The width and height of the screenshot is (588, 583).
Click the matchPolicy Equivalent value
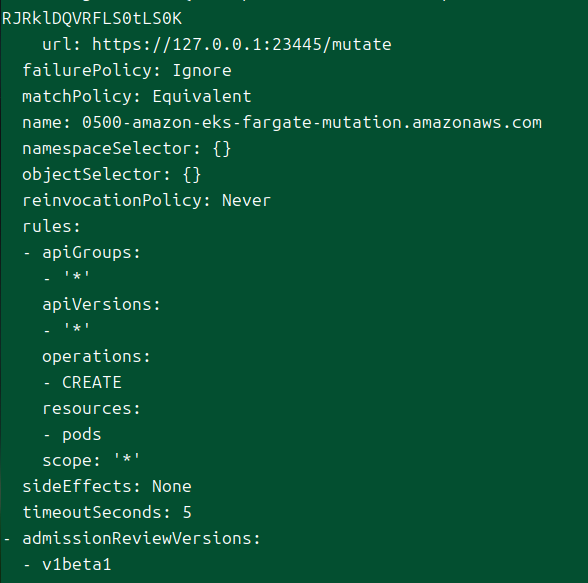point(202,96)
